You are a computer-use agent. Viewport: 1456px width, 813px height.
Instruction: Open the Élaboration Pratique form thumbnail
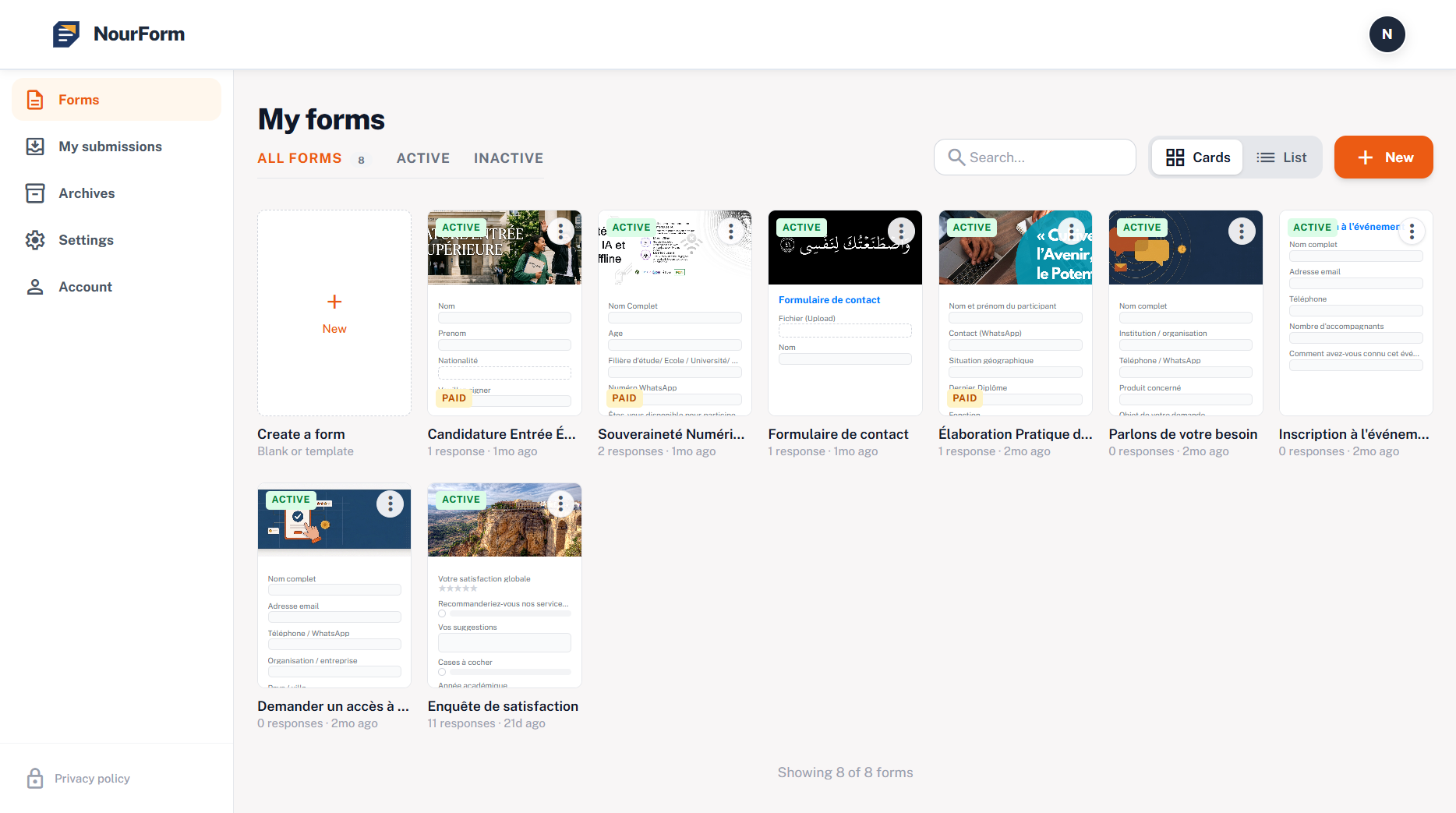[x=1016, y=313]
